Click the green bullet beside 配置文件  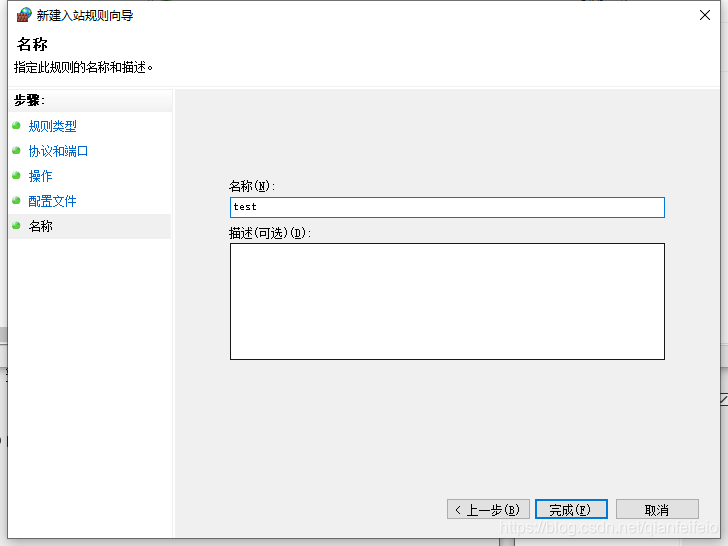16,201
